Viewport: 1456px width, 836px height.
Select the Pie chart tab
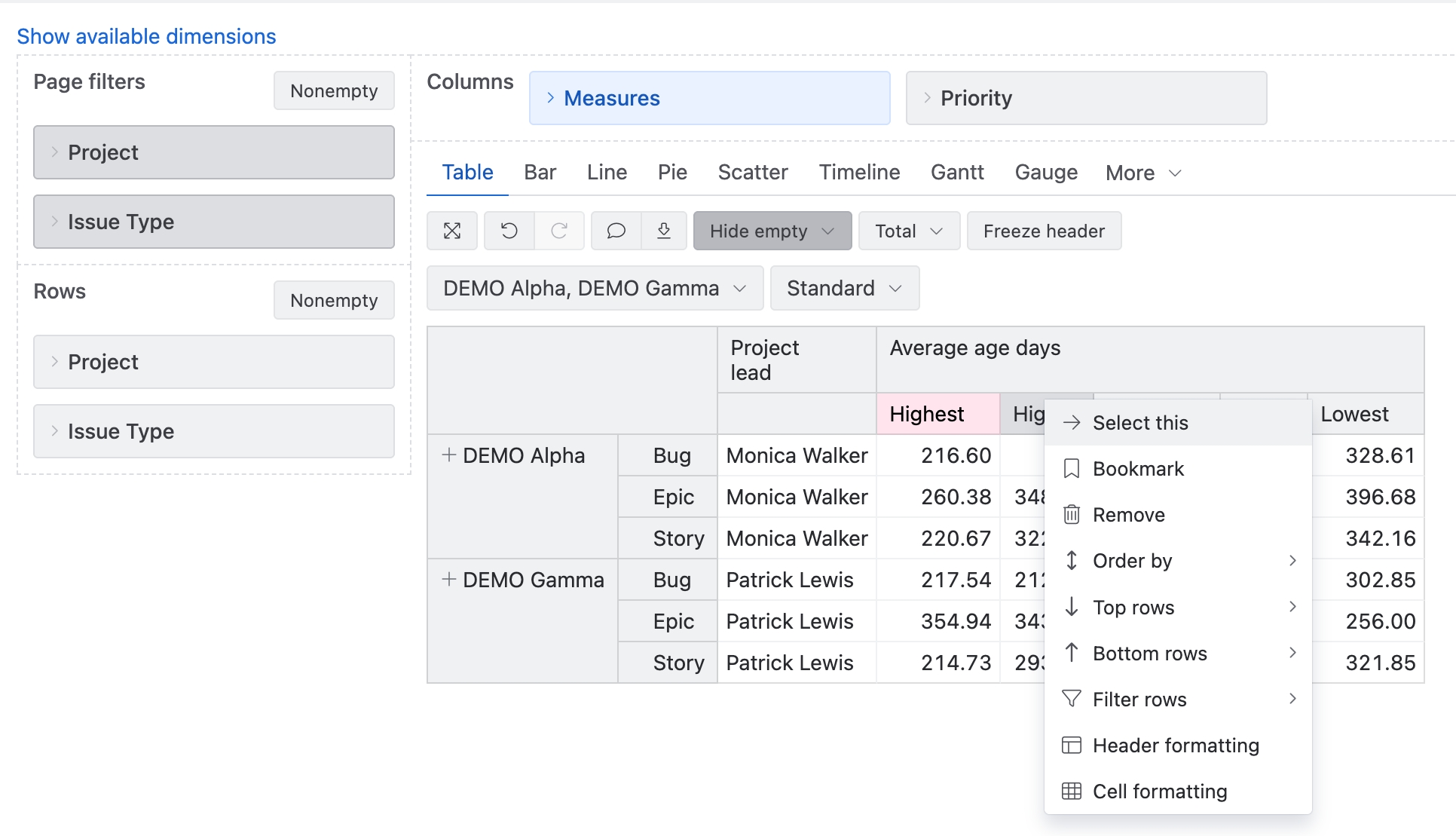(x=672, y=172)
